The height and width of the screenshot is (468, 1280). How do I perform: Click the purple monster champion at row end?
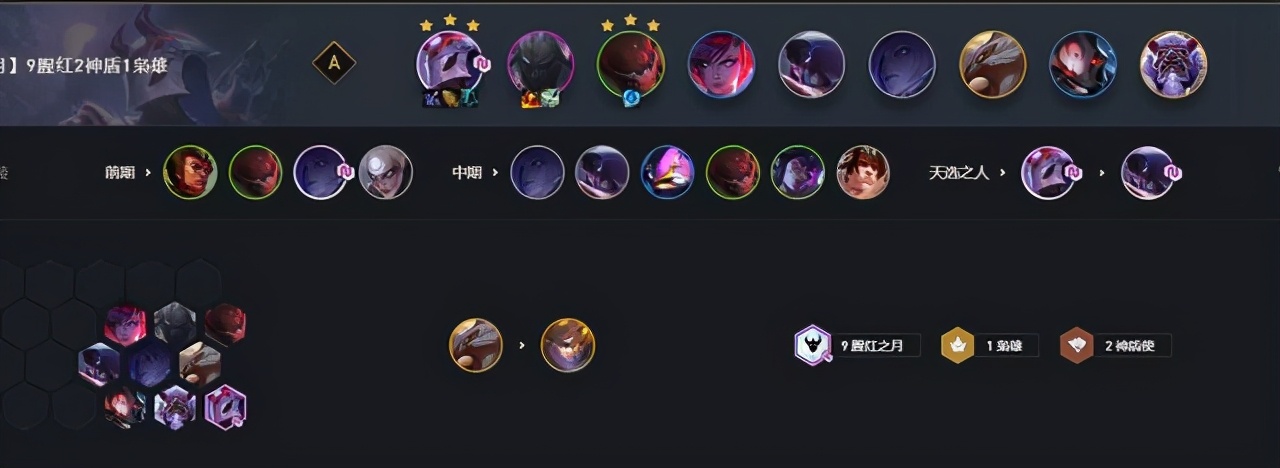point(1174,64)
